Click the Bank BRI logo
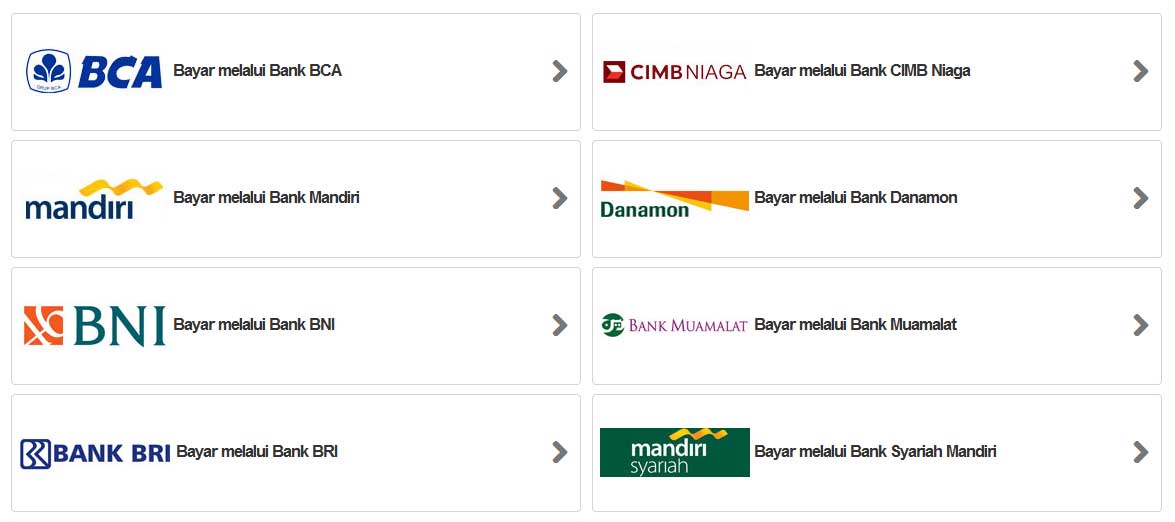 96,452
